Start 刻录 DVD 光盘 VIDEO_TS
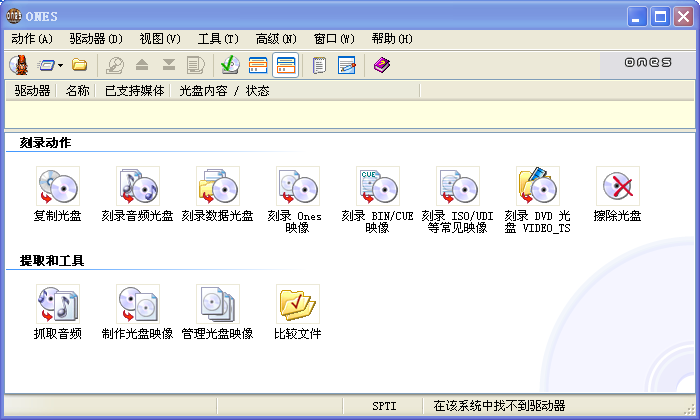The height and width of the screenshot is (420, 700). (x=537, y=187)
